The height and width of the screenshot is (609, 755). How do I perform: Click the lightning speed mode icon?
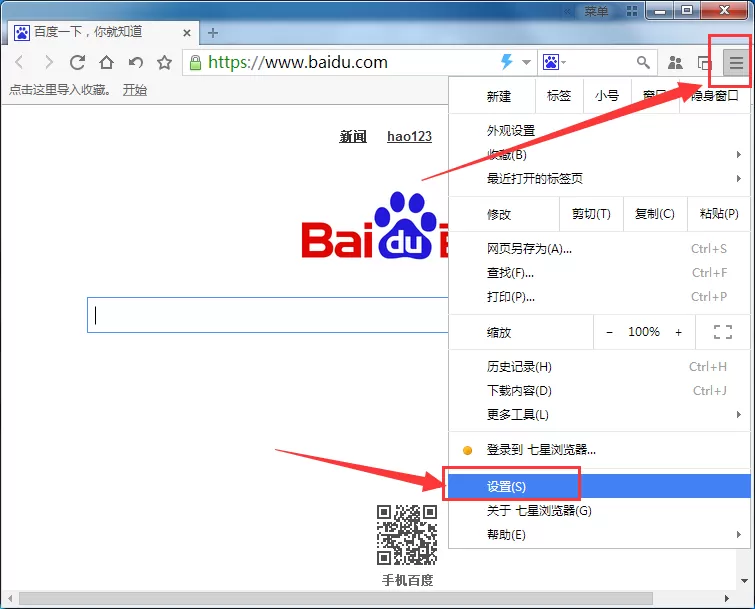(507, 62)
